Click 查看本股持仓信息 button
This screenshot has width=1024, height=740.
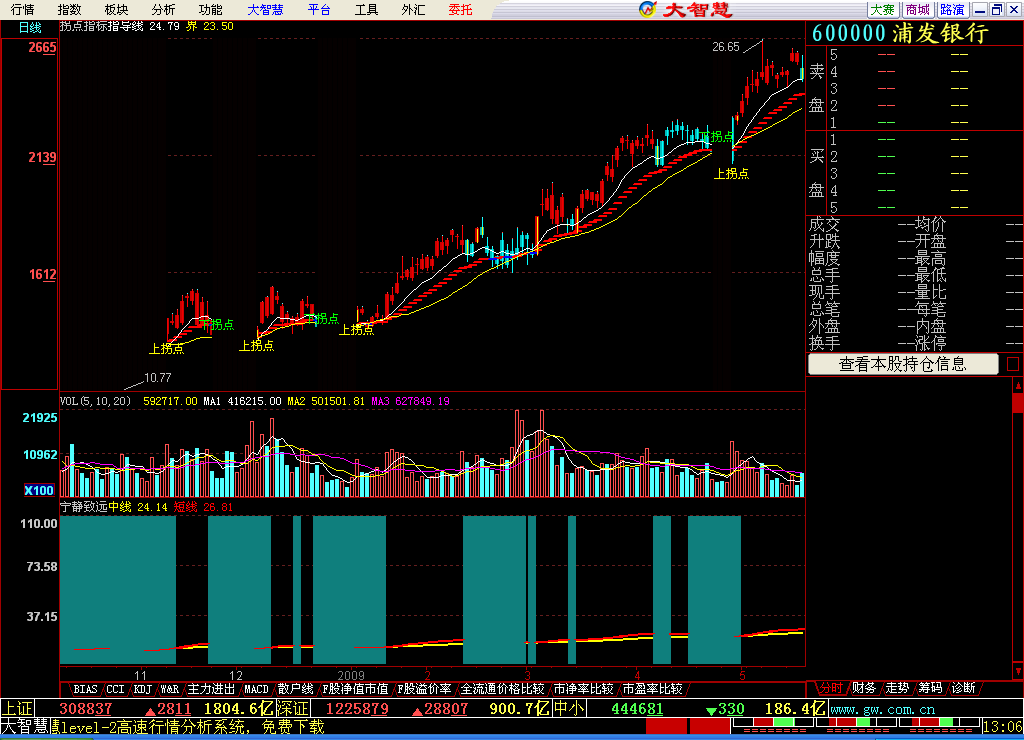(x=903, y=364)
